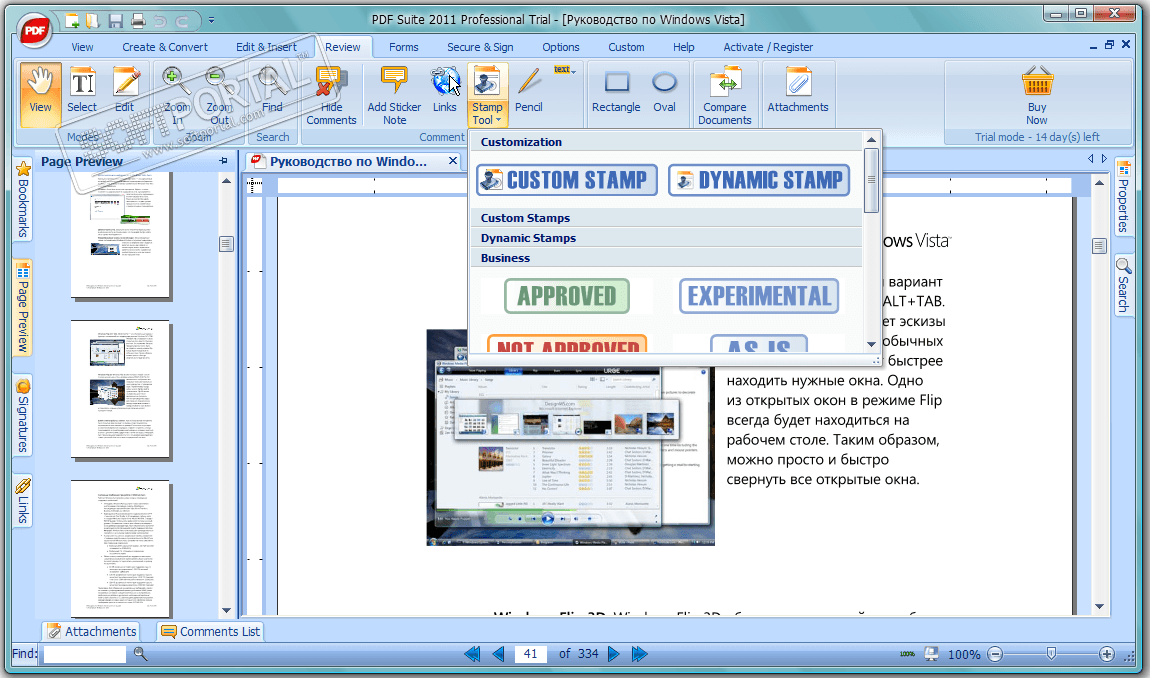
Task: Add Sticker Note to the page
Action: coord(395,95)
